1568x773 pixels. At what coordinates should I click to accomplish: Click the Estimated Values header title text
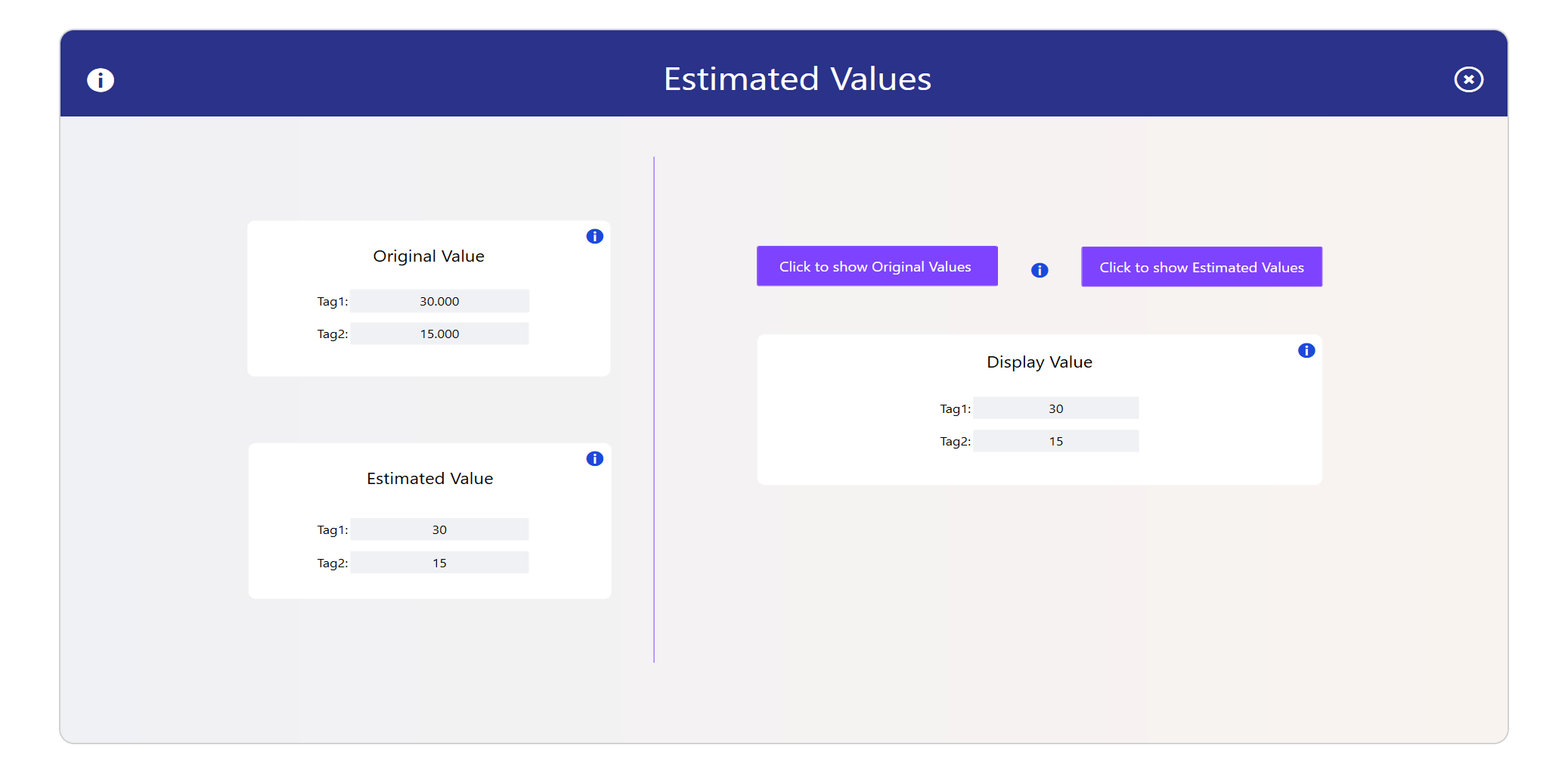(798, 79)
